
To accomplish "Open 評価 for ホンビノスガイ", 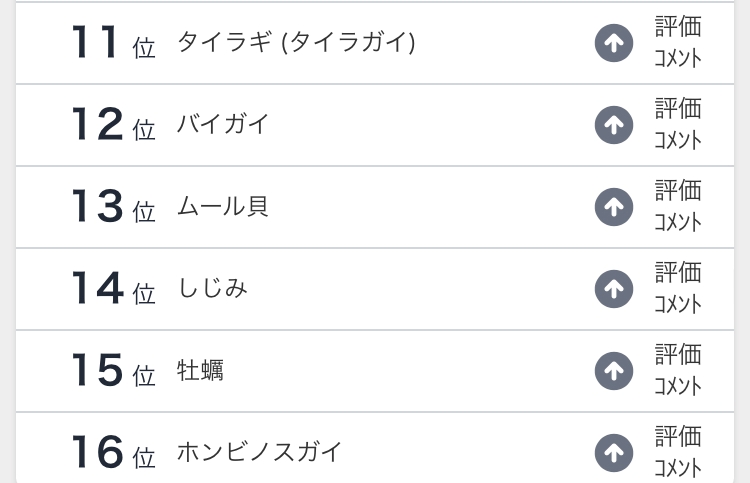I will 678,437.
